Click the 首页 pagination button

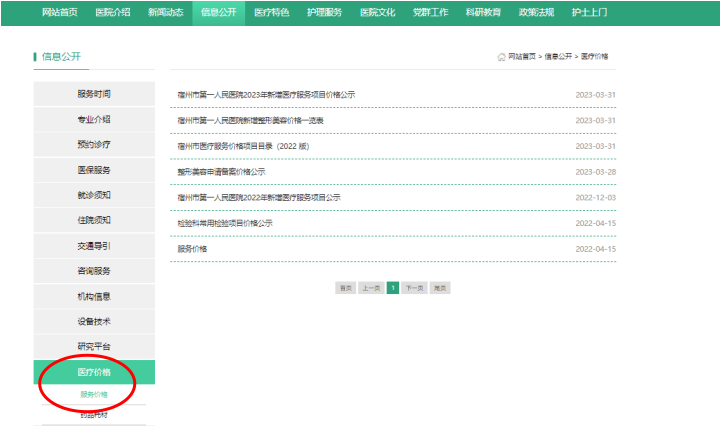click(345, 287)
